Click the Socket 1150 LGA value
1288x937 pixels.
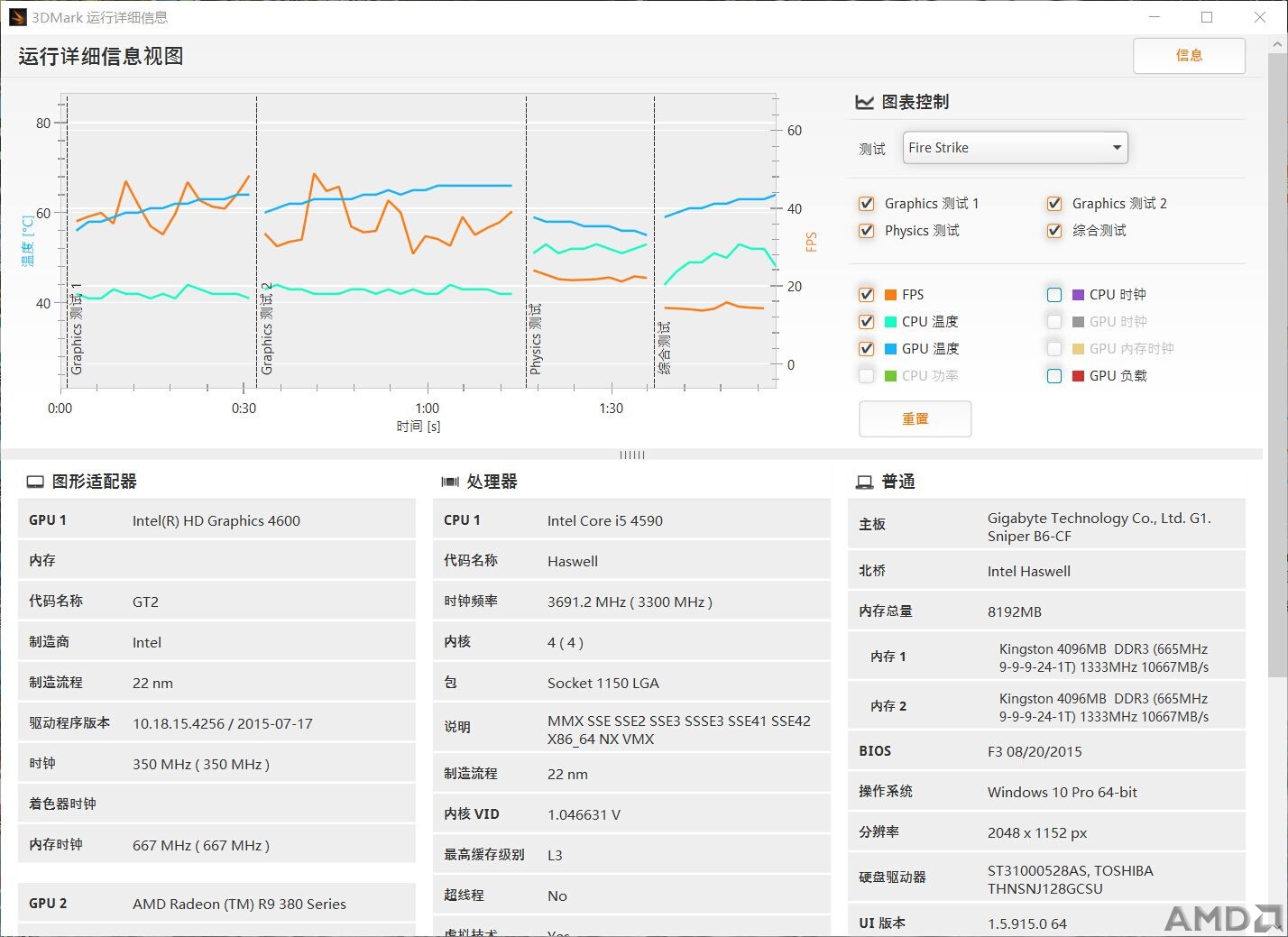tap(603, 684)
